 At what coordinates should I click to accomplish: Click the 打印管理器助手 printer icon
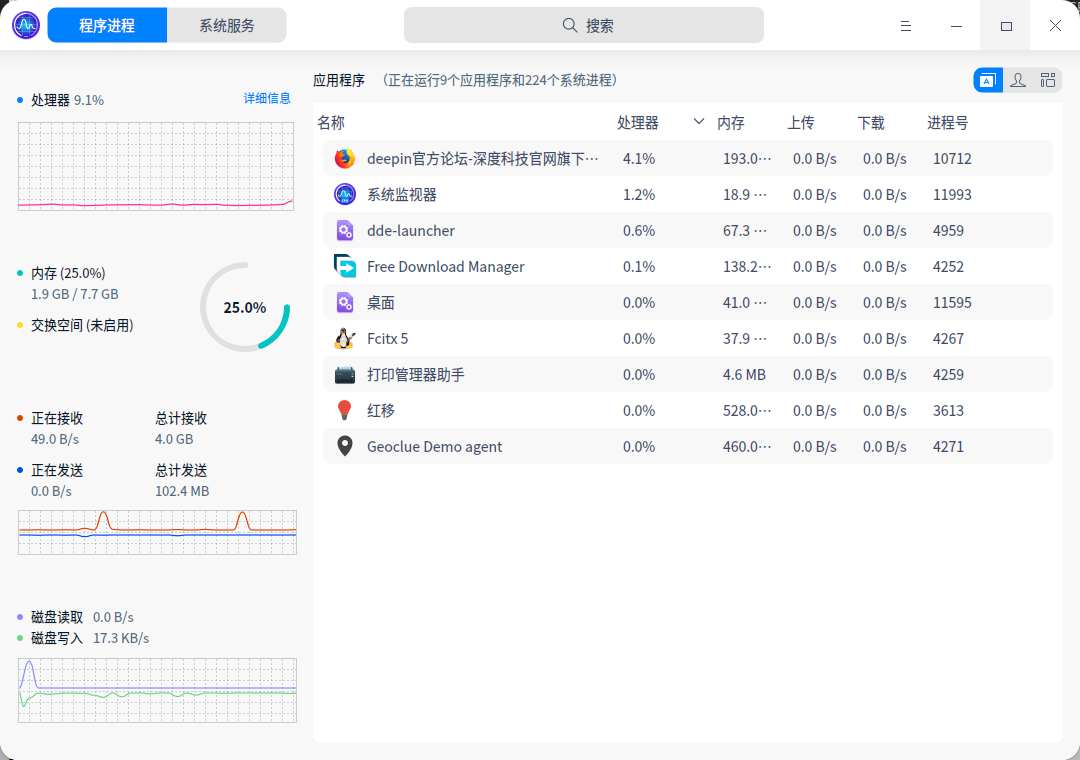coord(344,374)
